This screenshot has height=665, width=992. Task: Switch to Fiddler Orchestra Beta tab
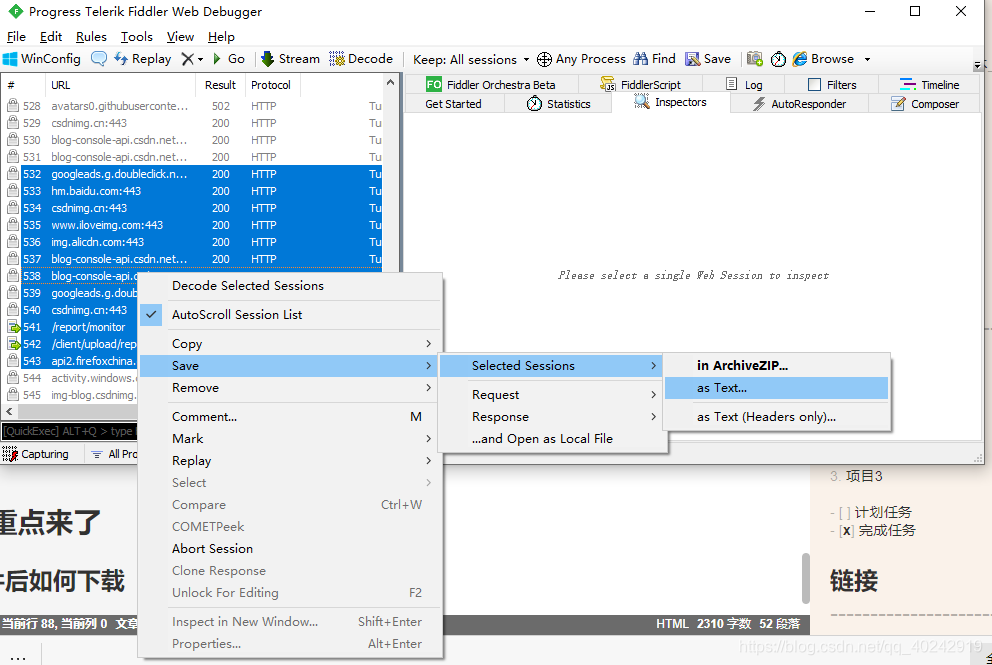[x=491, y=85]
